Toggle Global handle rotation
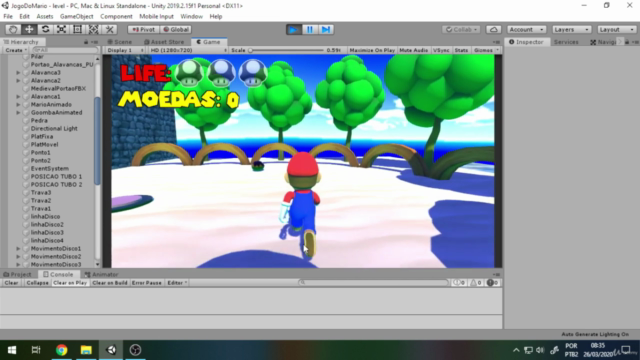 pyautogui.click(x=176, y=29)
